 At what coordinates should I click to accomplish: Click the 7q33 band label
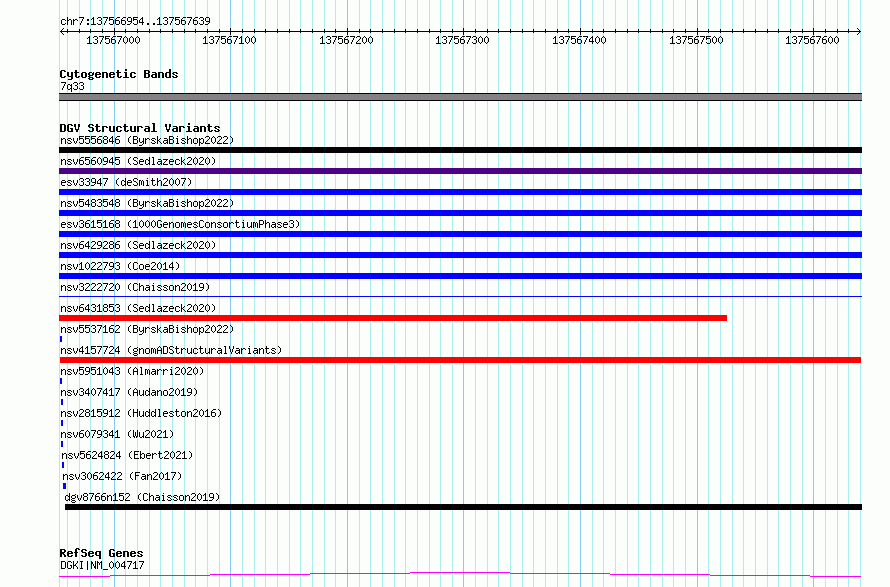pos(72,86)
